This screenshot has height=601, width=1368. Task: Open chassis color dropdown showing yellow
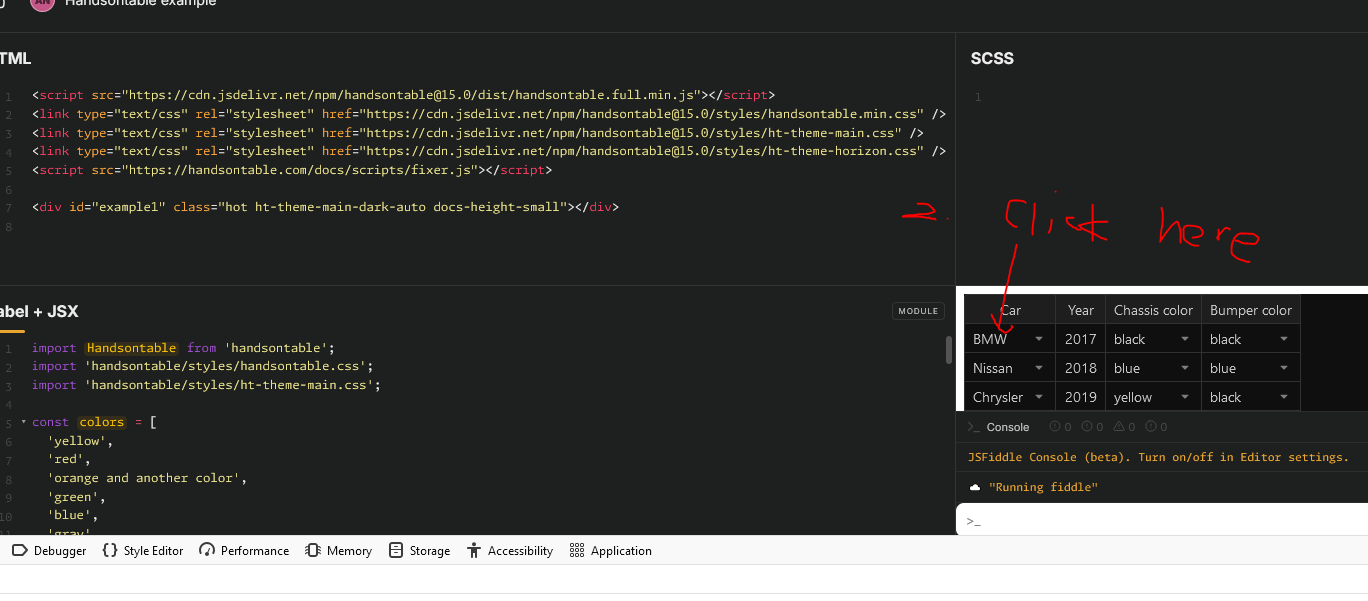[x=1185, y=397]
